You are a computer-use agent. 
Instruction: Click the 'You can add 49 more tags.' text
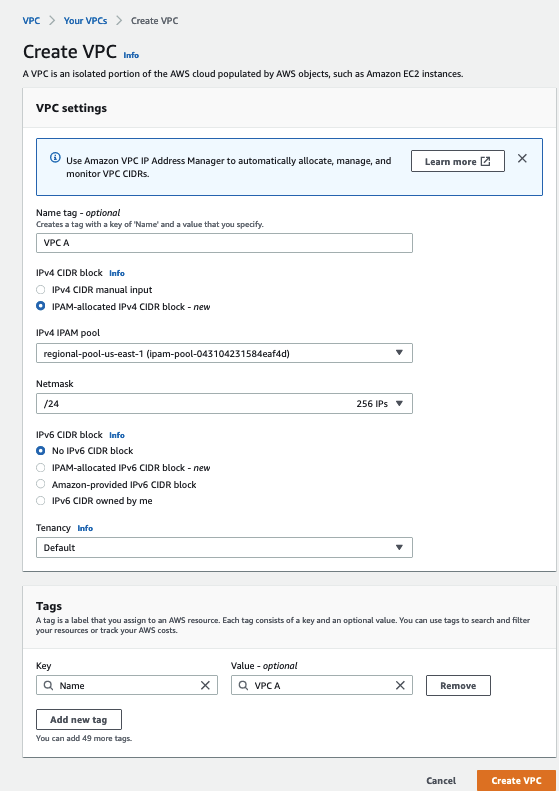pos(84,738)
